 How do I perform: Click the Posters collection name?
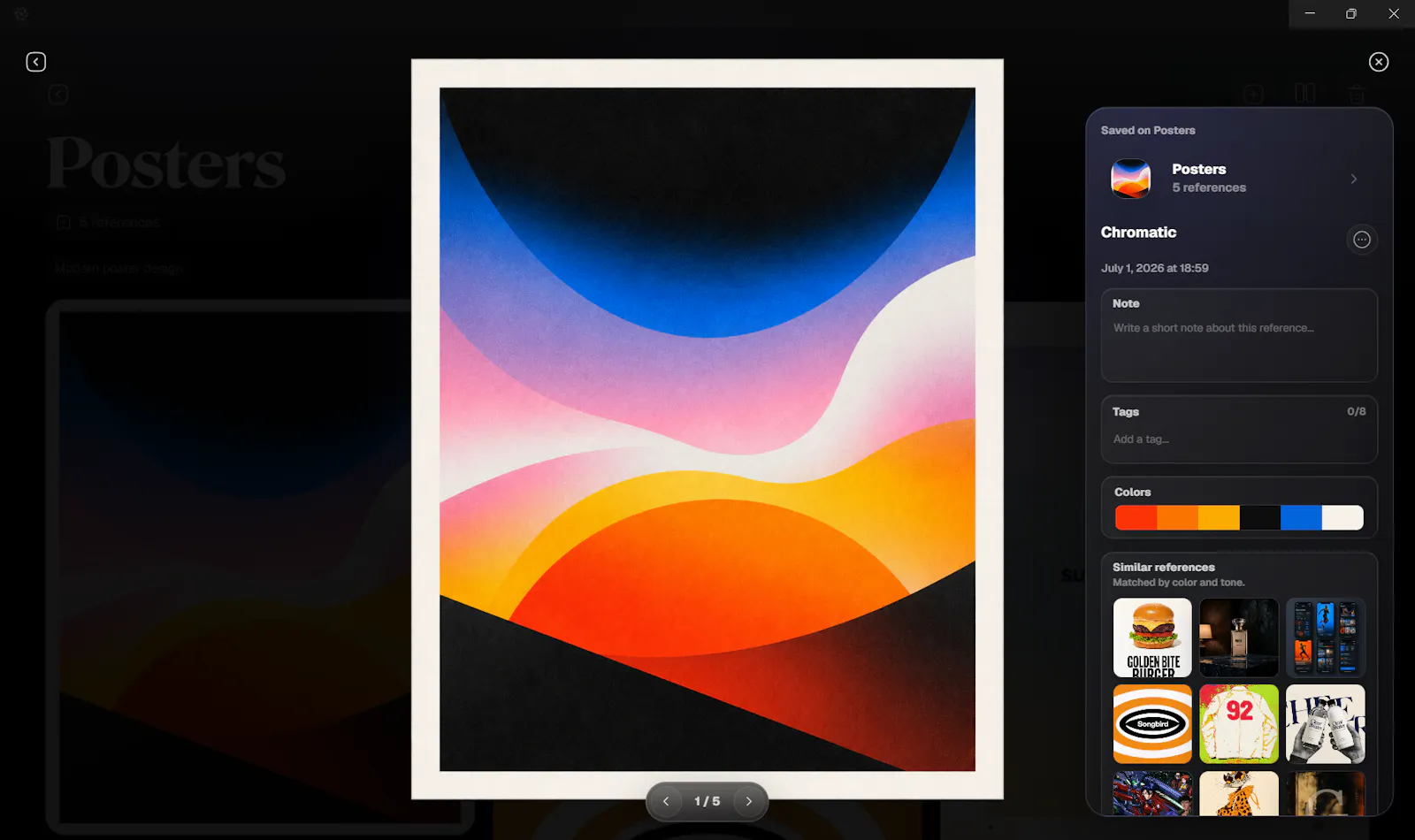point(1199,169)
